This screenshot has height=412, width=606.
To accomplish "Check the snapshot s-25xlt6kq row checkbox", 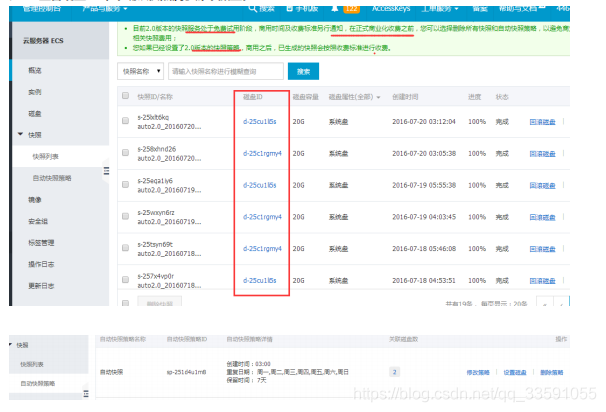I will click(x=125, y=121).
